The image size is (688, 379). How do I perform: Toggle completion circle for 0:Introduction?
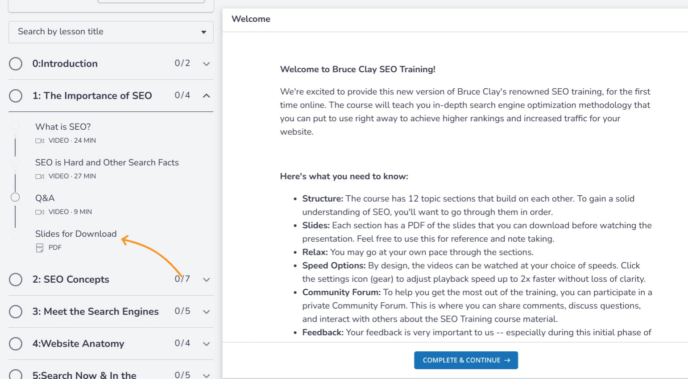coord(15,64)
